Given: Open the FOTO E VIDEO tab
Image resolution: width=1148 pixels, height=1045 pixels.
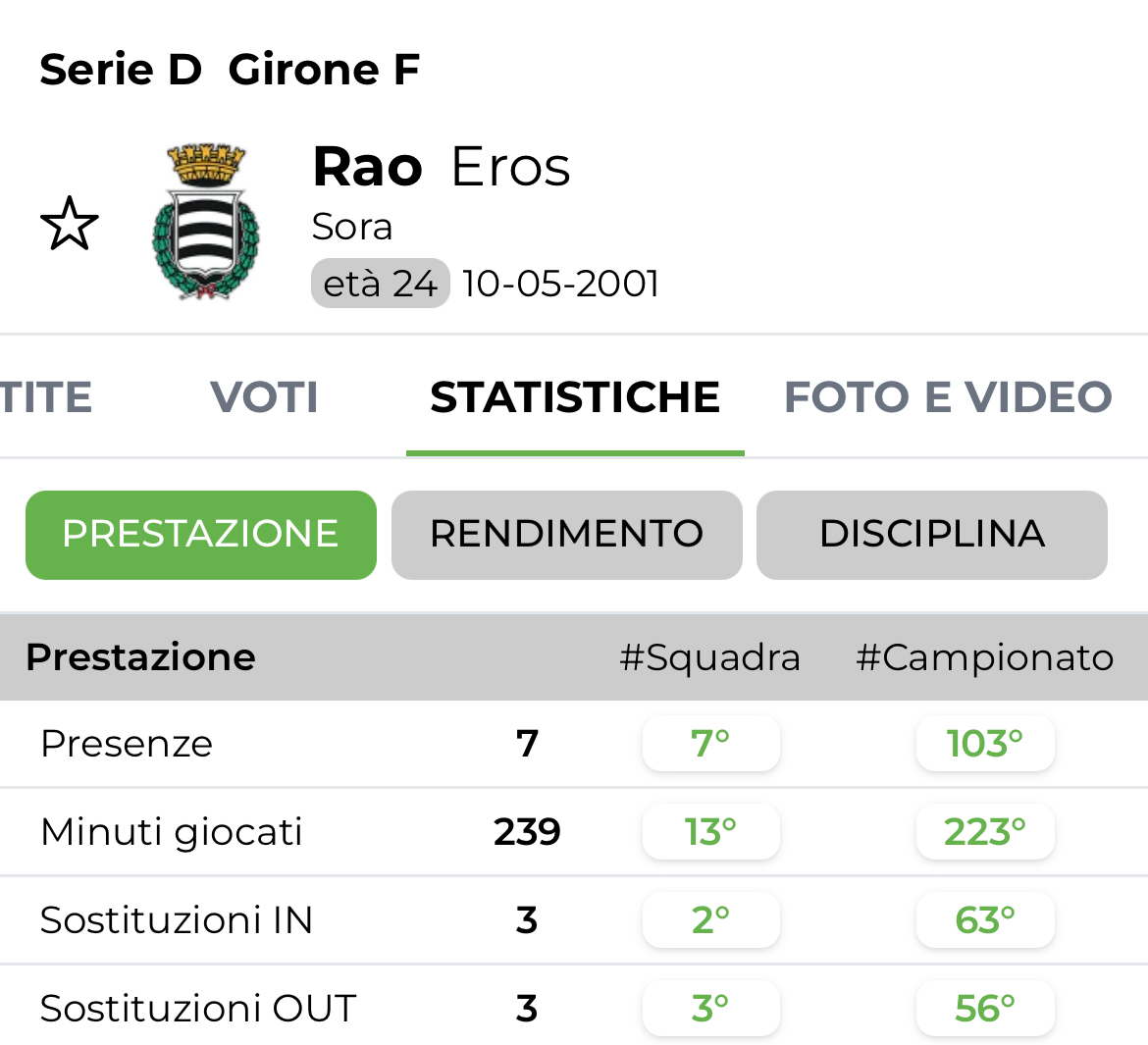Looking at the screenshot, I should pyautogui.click(x=948, y=397).
